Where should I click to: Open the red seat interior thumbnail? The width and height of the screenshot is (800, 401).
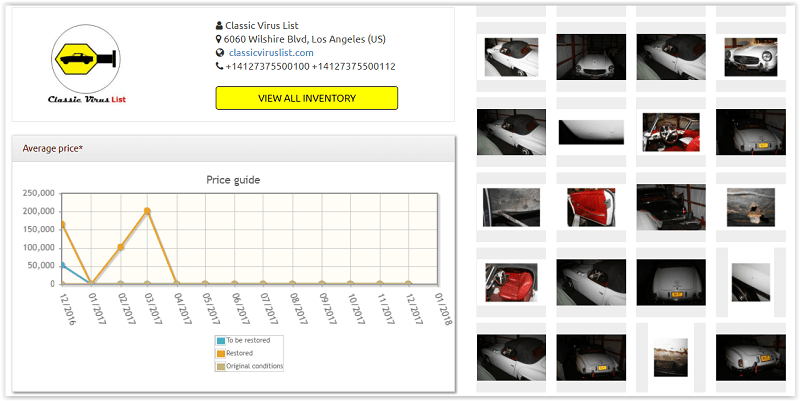point(511,281)
